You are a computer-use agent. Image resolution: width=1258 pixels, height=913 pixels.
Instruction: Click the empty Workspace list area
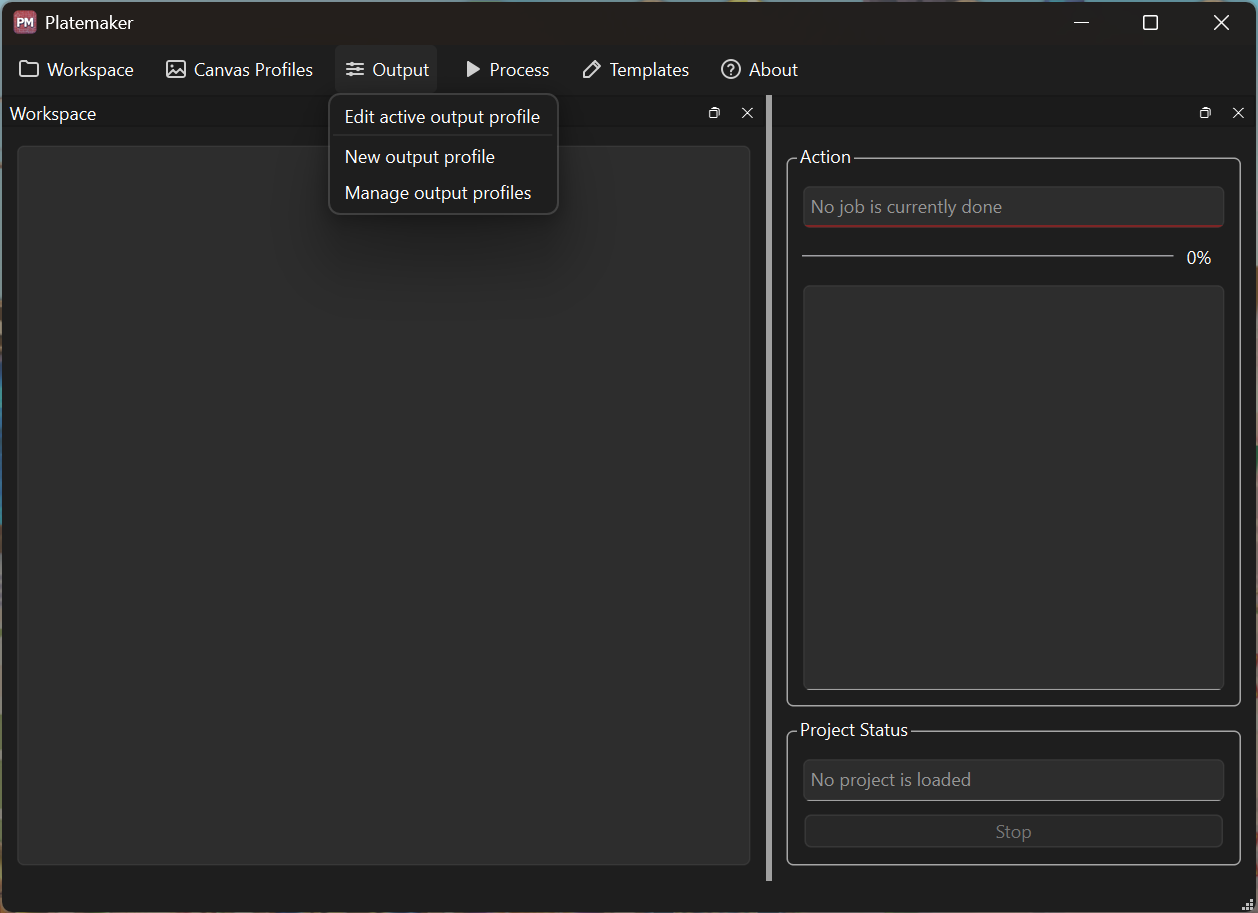click(383, 505)
